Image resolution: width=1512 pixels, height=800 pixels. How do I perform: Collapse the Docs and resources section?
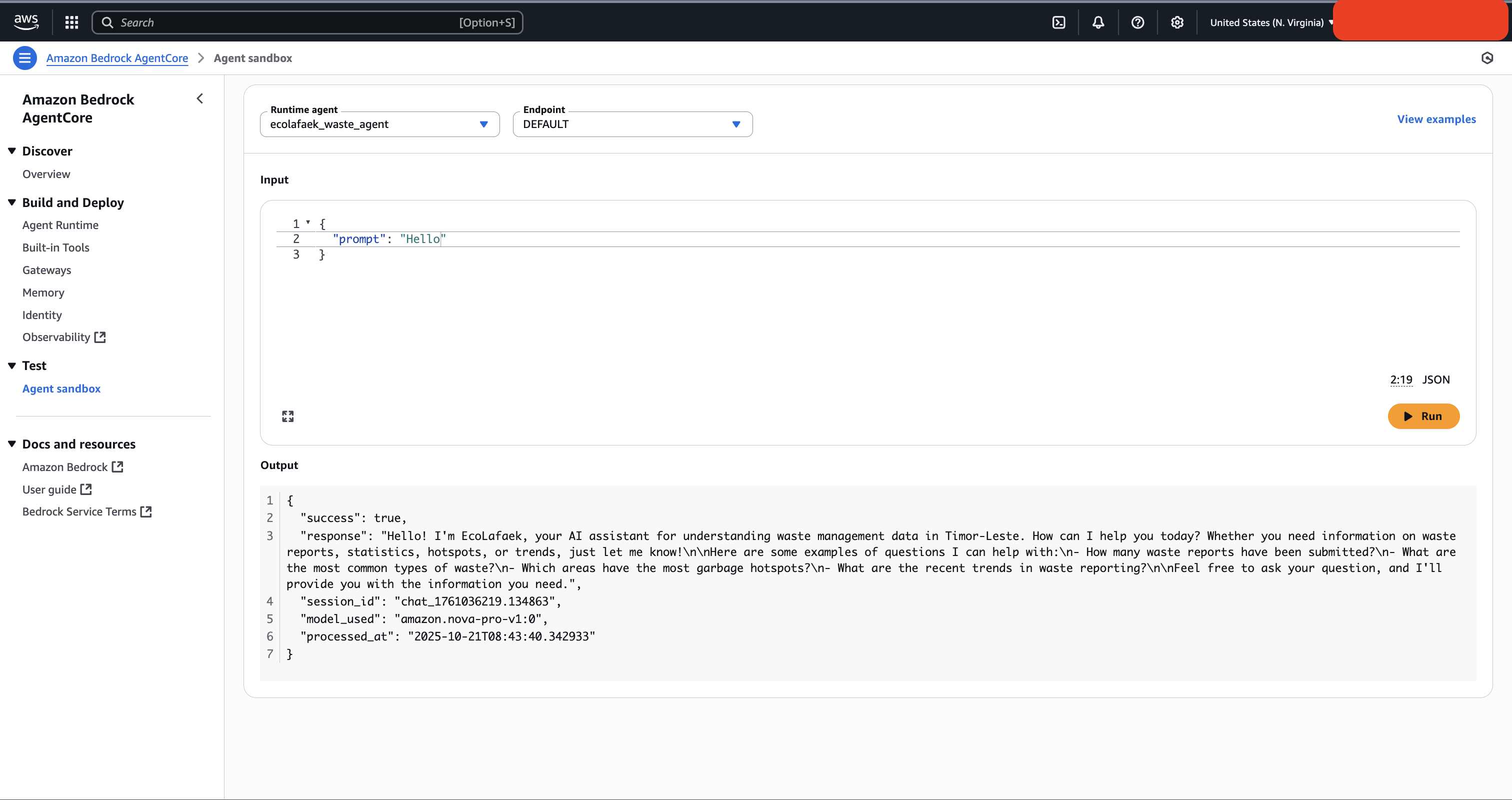[x=11, y=443]
